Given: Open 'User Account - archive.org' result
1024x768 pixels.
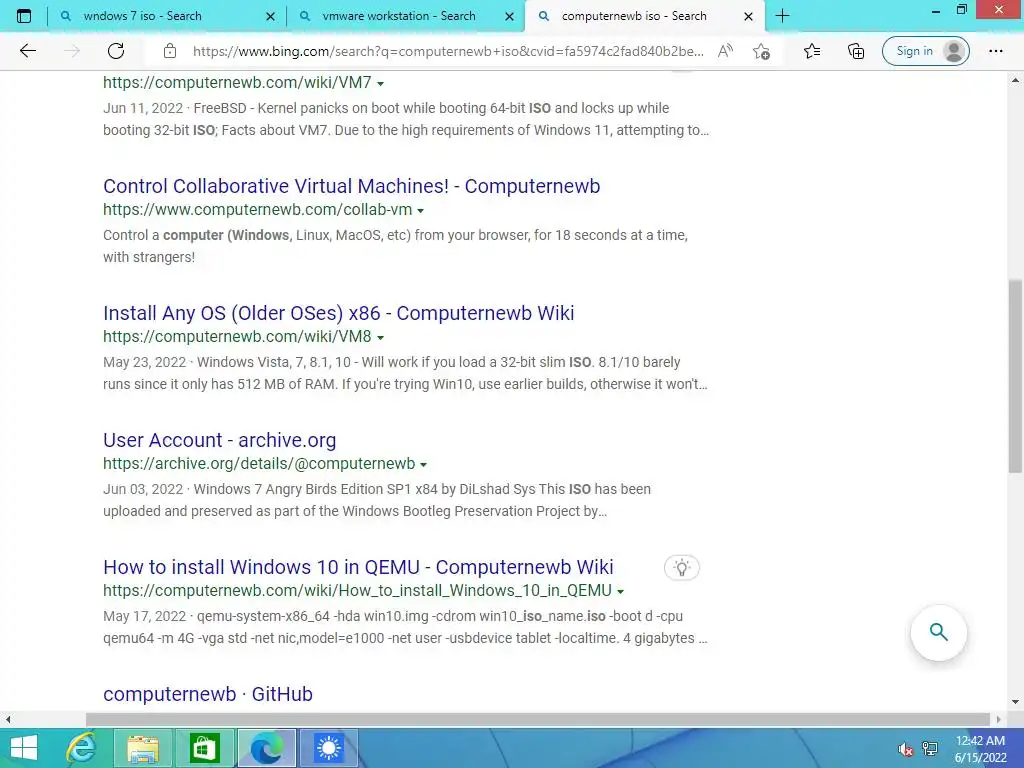Looking at the screenshot, I should click(219, 440).
